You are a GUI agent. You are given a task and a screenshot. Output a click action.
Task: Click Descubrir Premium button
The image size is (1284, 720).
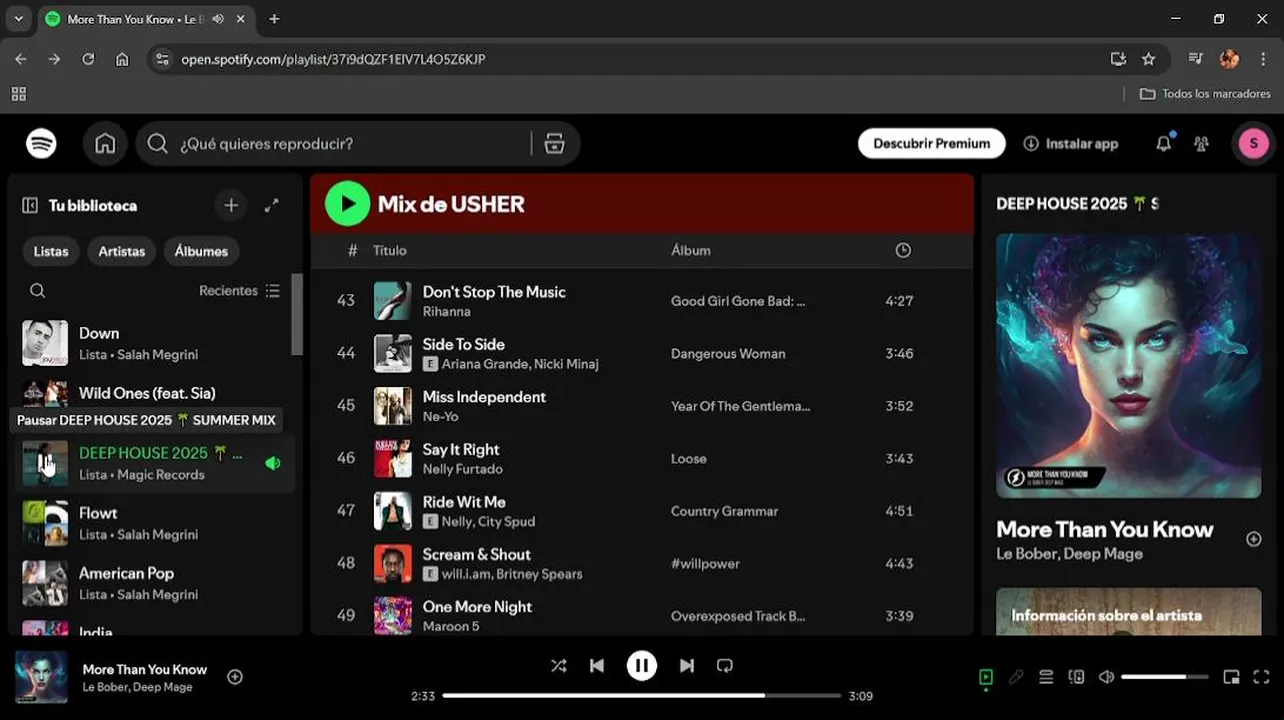[x=931, y=144]
